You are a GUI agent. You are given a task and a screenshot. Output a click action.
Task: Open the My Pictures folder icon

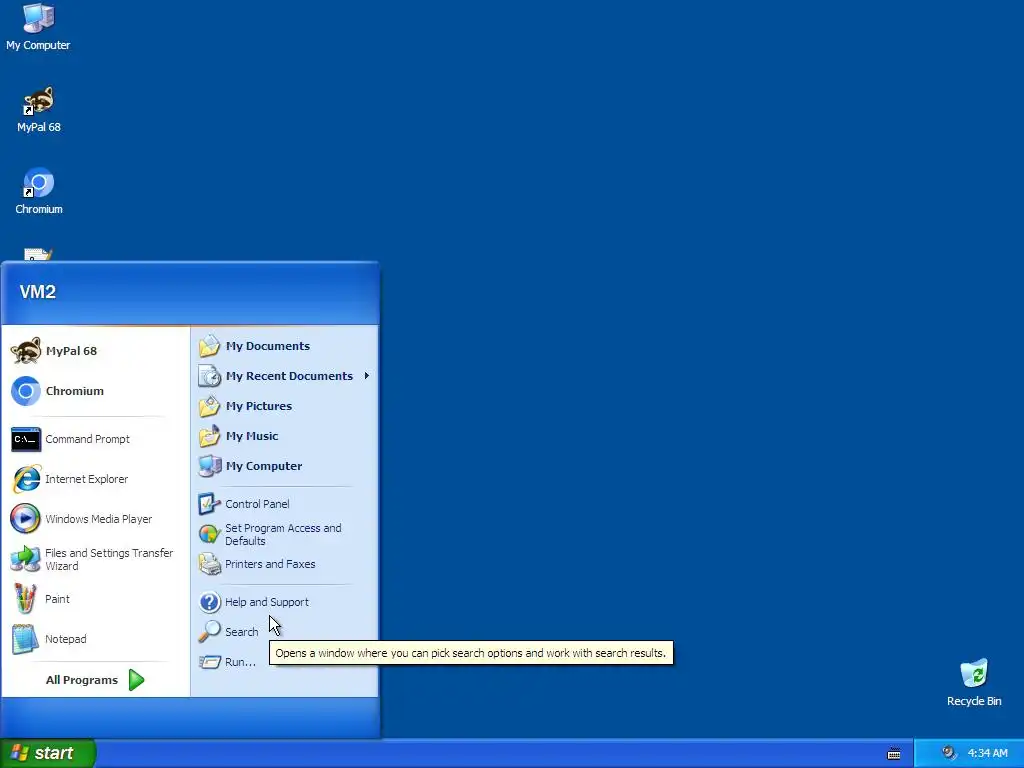point(210,406)
